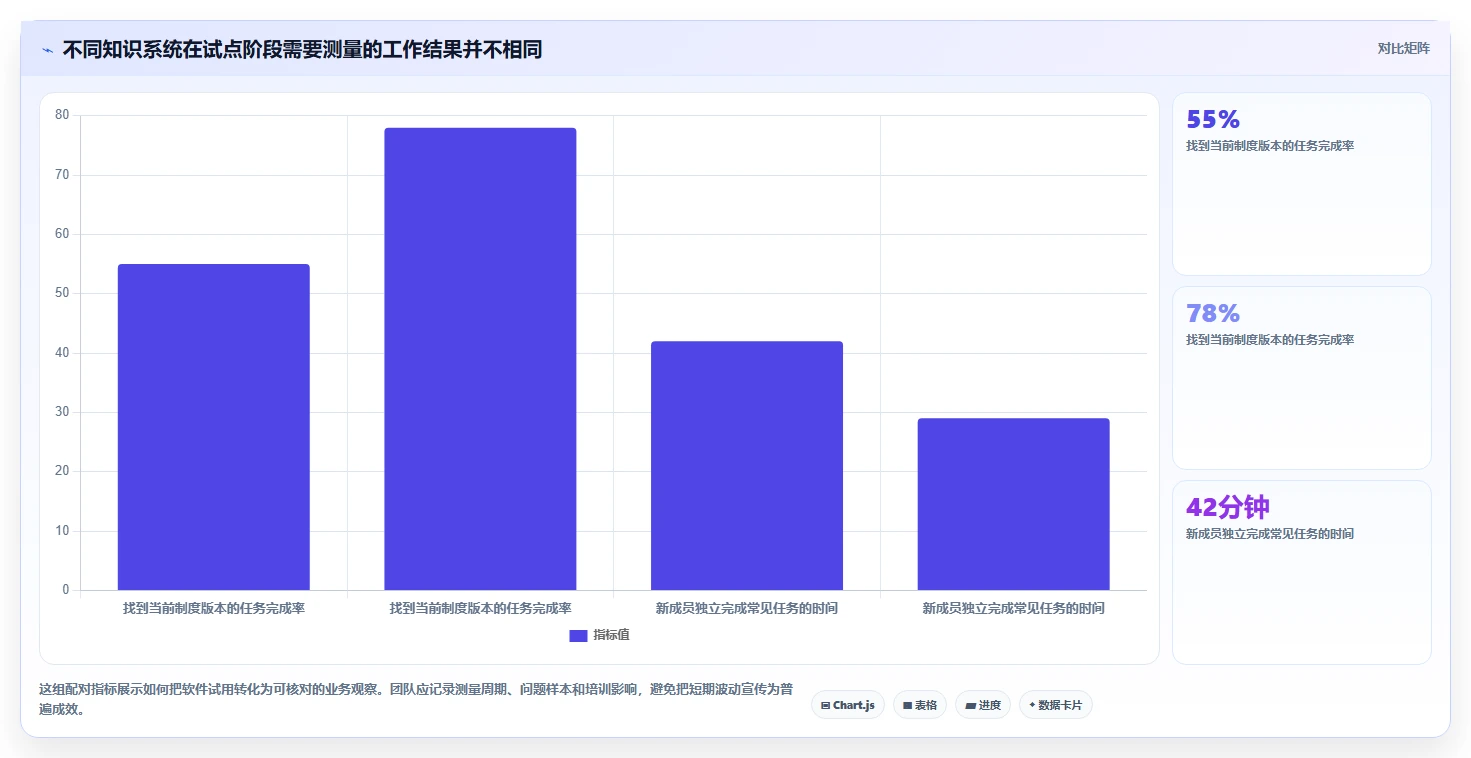
Task: Click the shortest chart bar reaching 29
Action: [x=1013, y=504]
